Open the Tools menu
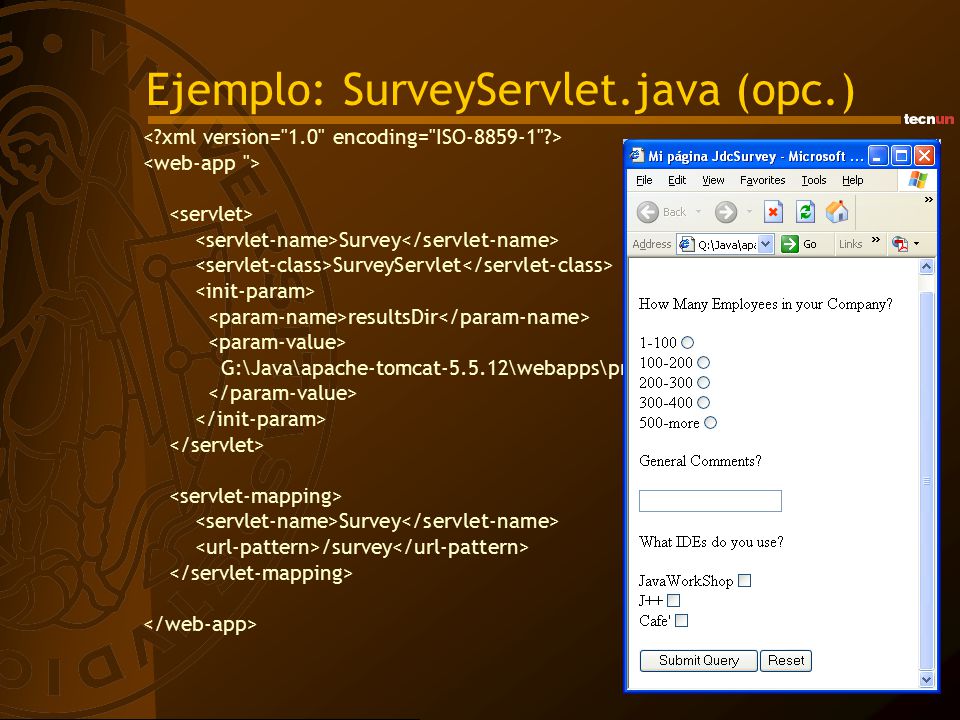This screenshot has width=960, height=720. coord(814,180)
